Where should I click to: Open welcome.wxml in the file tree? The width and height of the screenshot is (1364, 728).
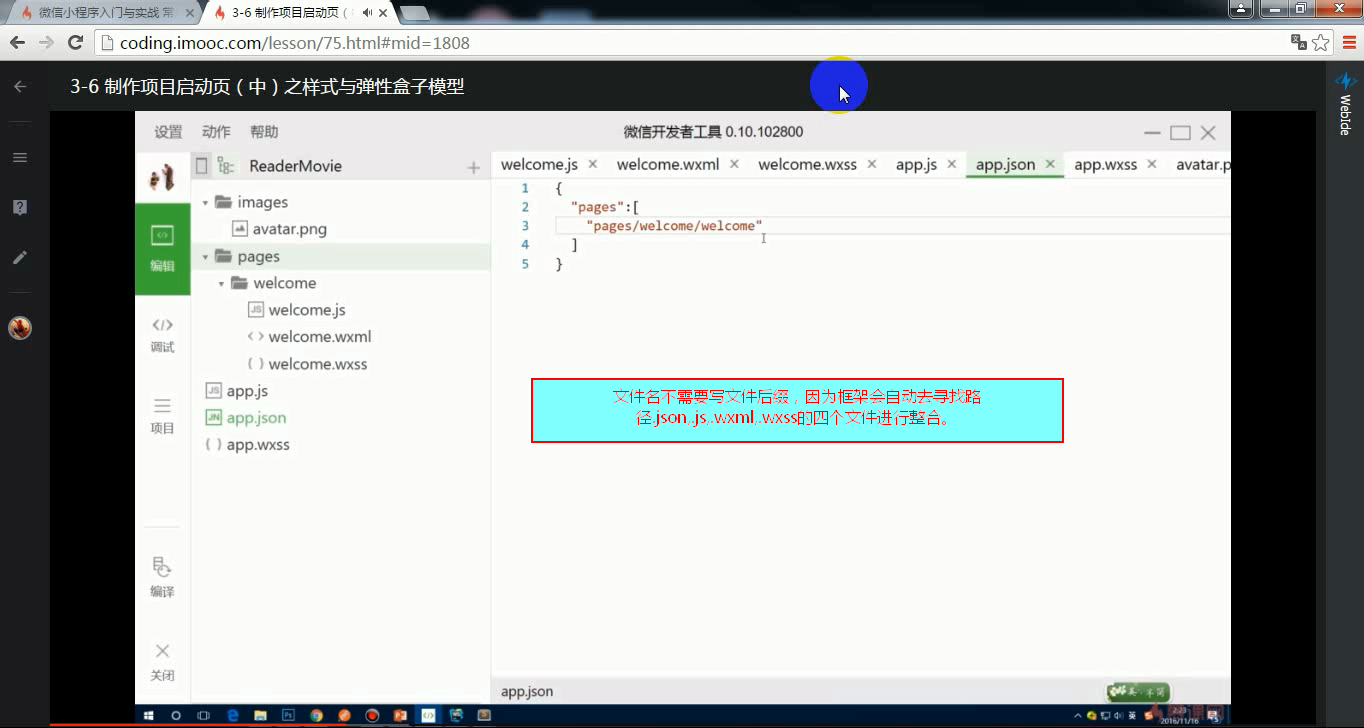[320, 337]
